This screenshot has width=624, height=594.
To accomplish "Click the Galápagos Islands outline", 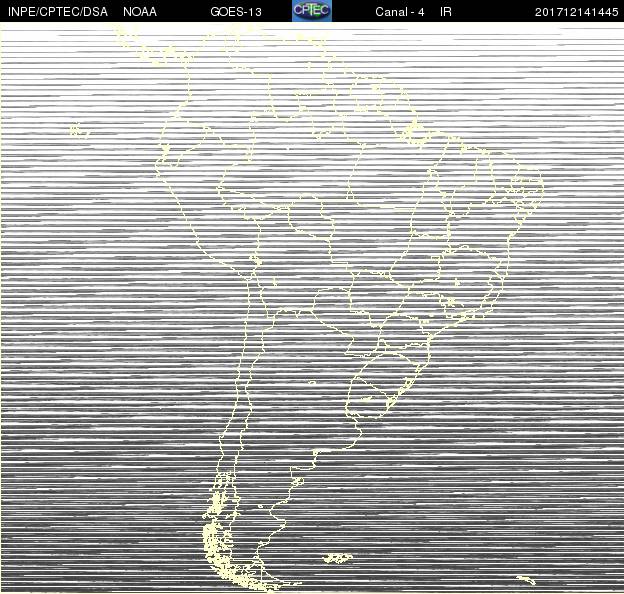I will click(79, 130).
